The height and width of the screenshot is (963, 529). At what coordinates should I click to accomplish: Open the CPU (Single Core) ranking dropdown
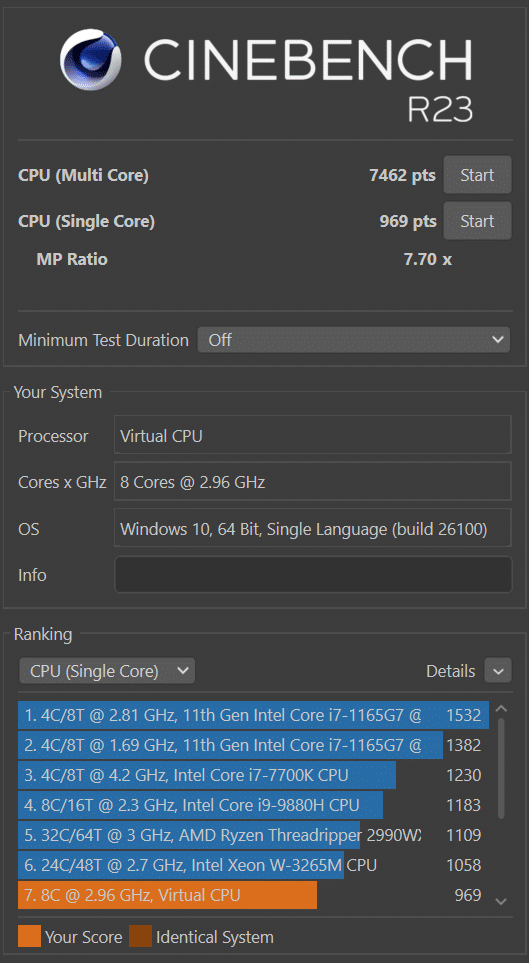[107, 671]
